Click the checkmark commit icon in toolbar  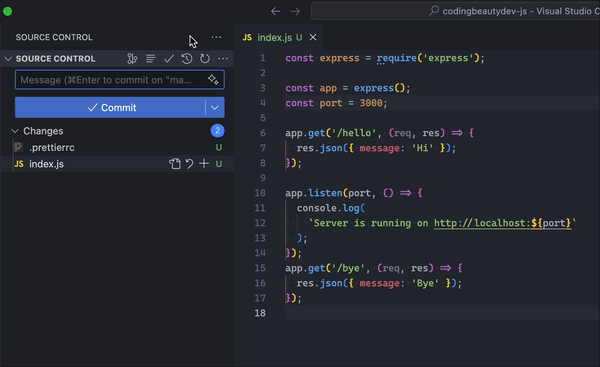pos(169,59)
